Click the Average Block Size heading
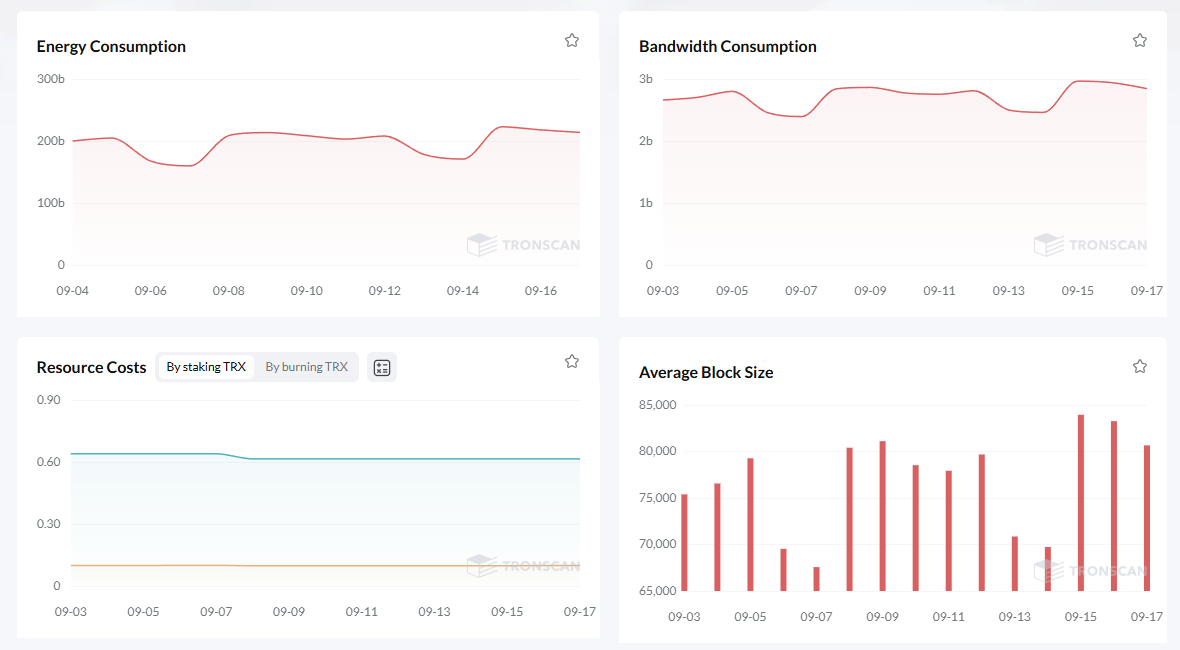The image size is (1180, 650). pyautogui.click(x=706, y=372)
